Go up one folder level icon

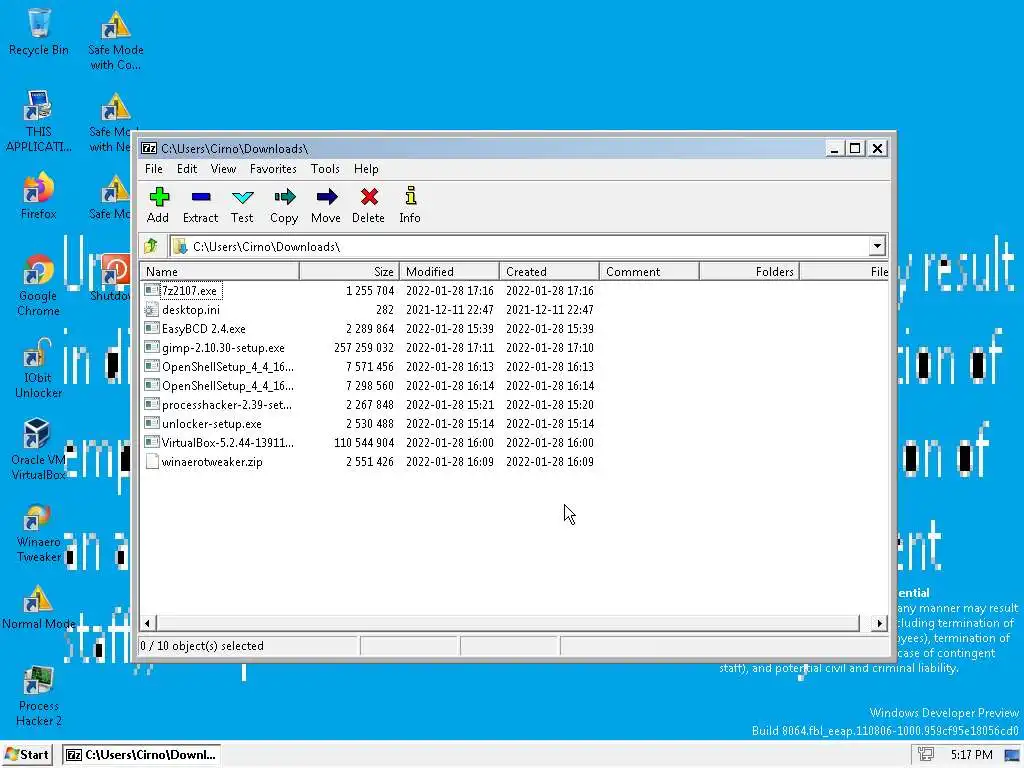tap(152, 246)
